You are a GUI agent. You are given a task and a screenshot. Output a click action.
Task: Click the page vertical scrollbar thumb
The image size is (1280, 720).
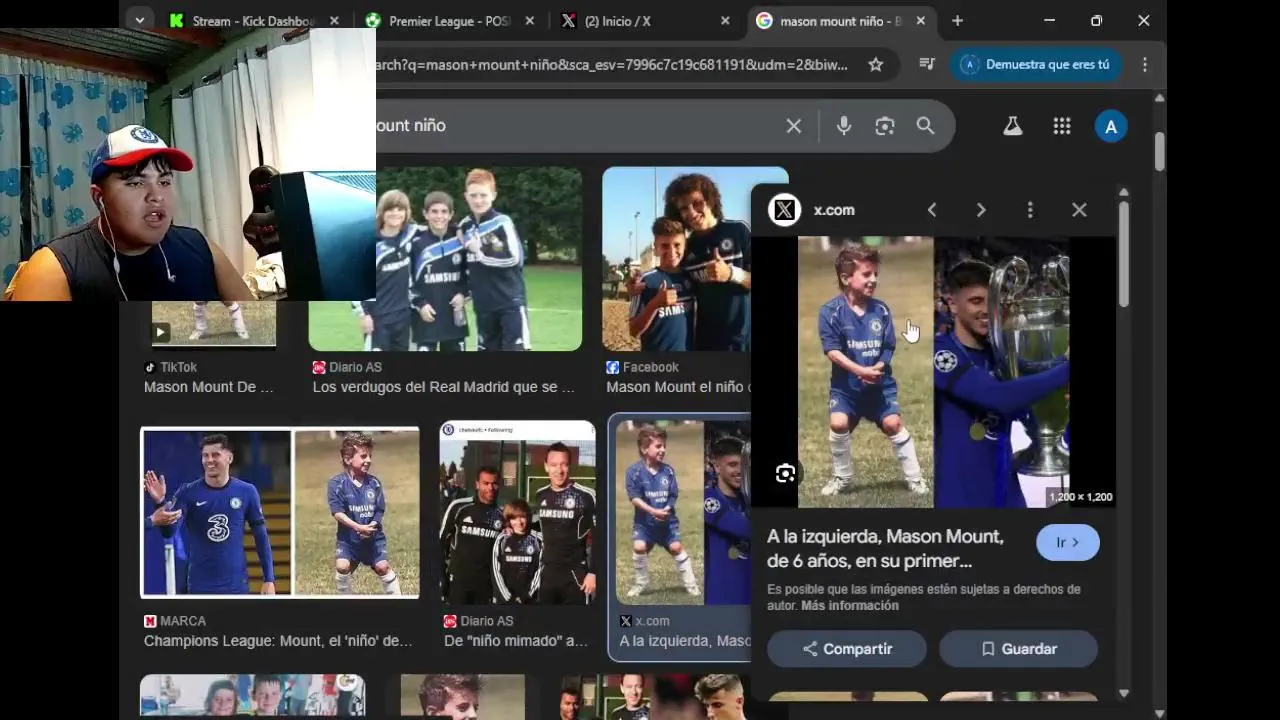click(1160, 151)
